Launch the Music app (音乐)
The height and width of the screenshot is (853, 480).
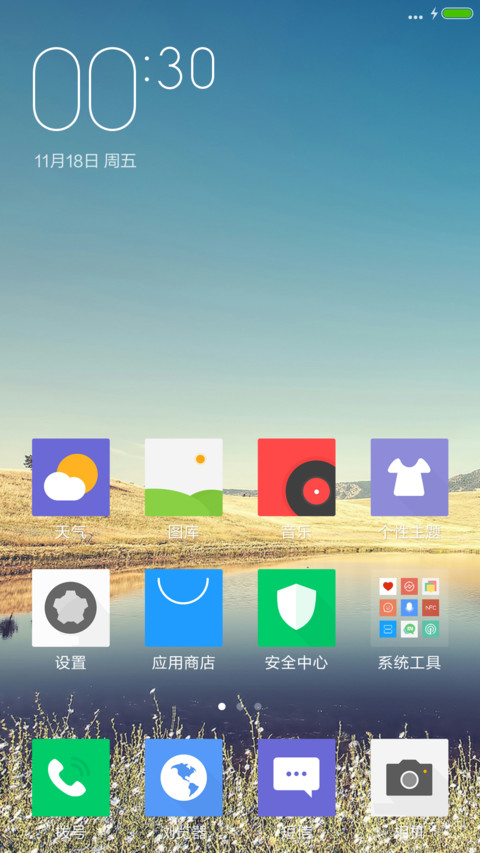coord(297,477)
